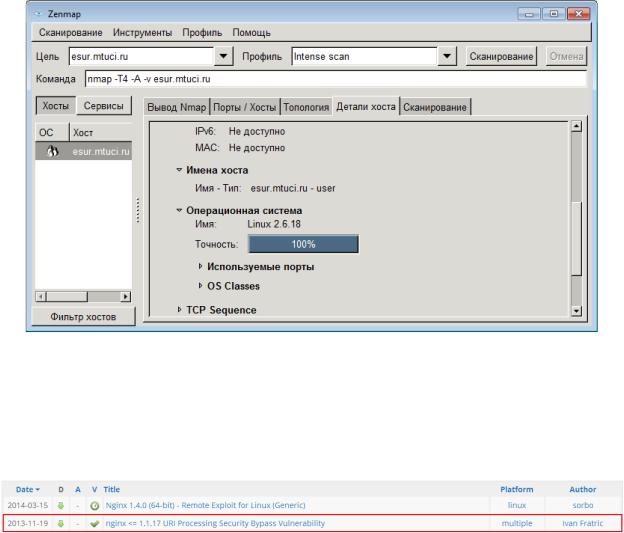624x533 pixels.
Task: Click the host list horizontal scroll left arrow
Action: [41, 297]
